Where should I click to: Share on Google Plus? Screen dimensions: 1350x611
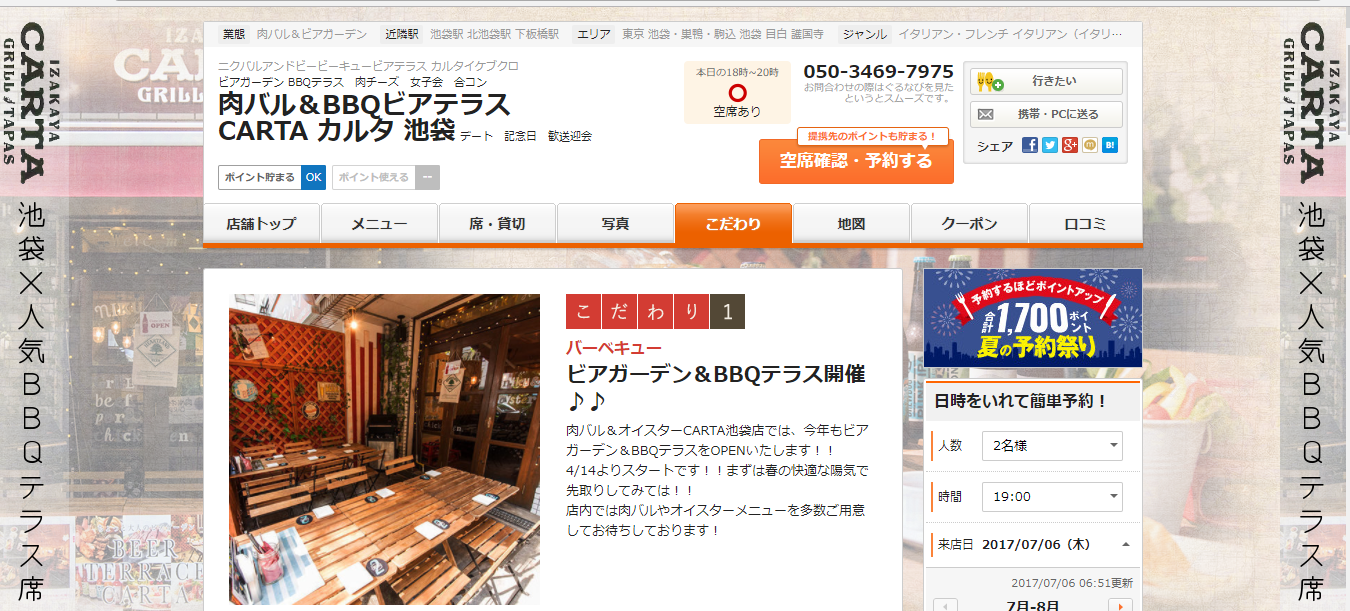point(1070,145)
